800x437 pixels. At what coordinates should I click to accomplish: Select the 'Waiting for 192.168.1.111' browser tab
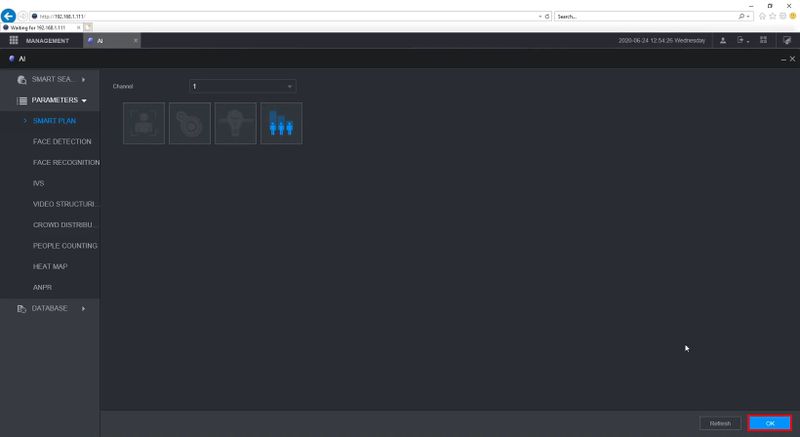(x=41, y=28)
